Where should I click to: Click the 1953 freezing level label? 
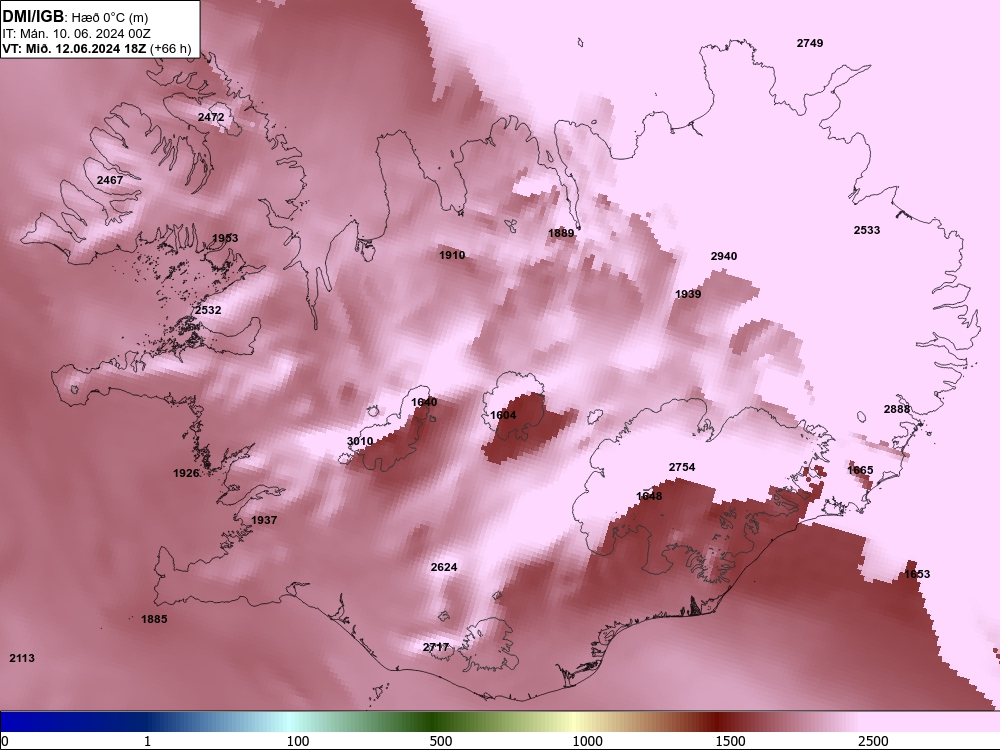(225, 239)
